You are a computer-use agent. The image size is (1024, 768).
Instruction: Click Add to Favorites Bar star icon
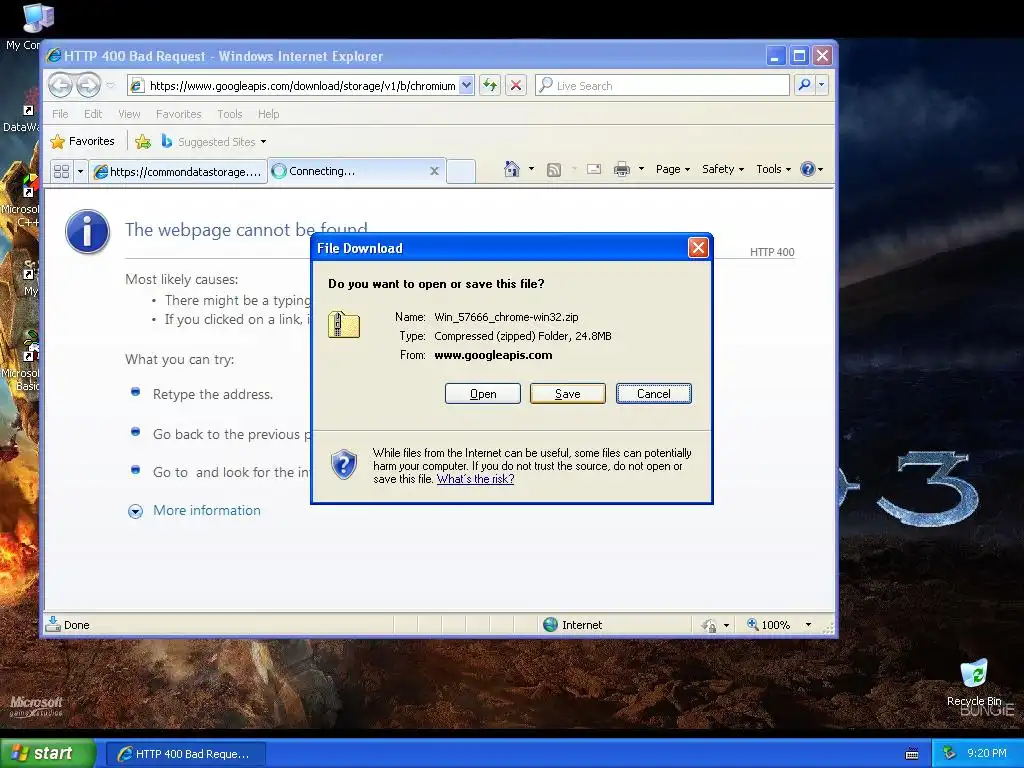coord(143,141)
